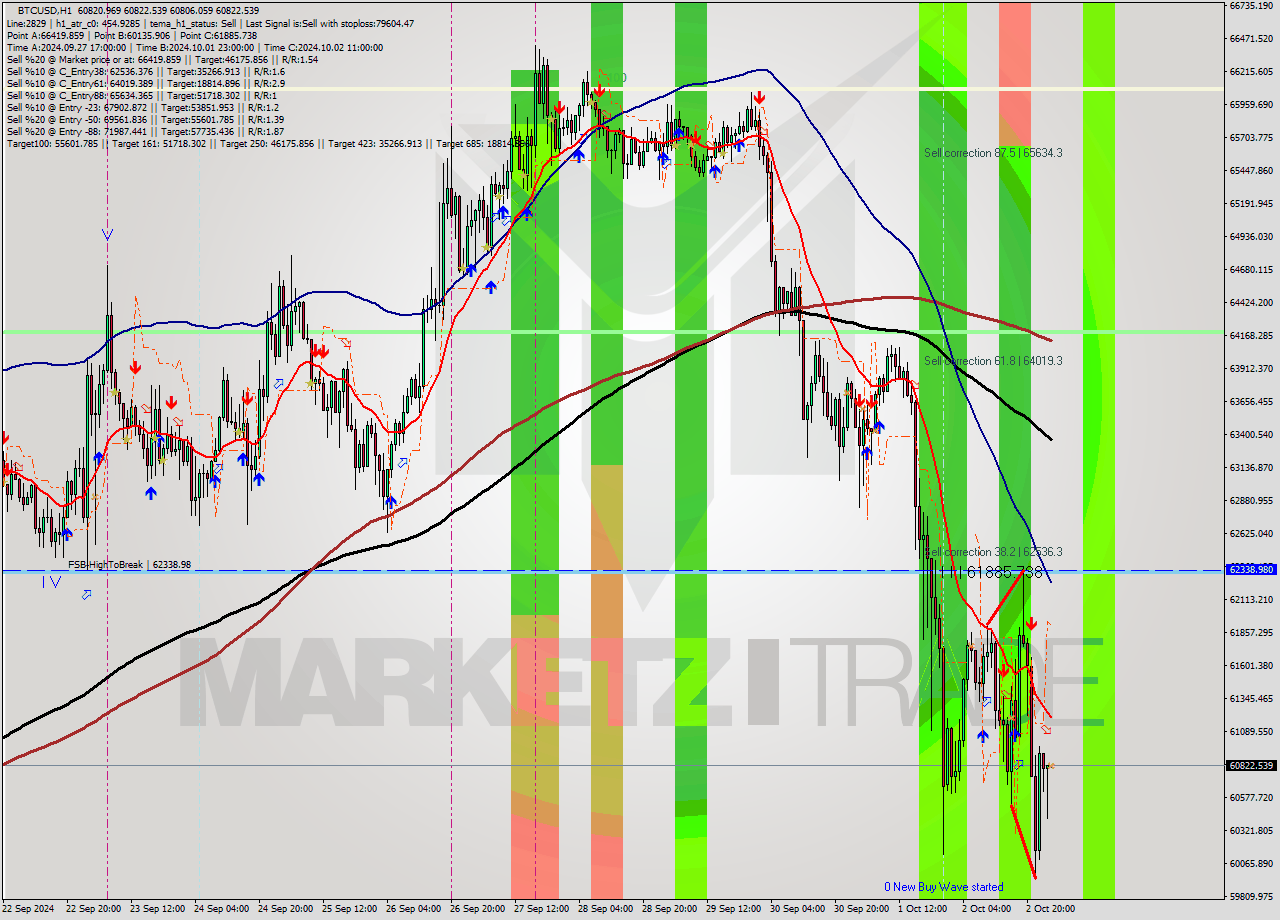Click price axis value 60321.805
Screen dimensions: 1280x920
(1250, 831)
